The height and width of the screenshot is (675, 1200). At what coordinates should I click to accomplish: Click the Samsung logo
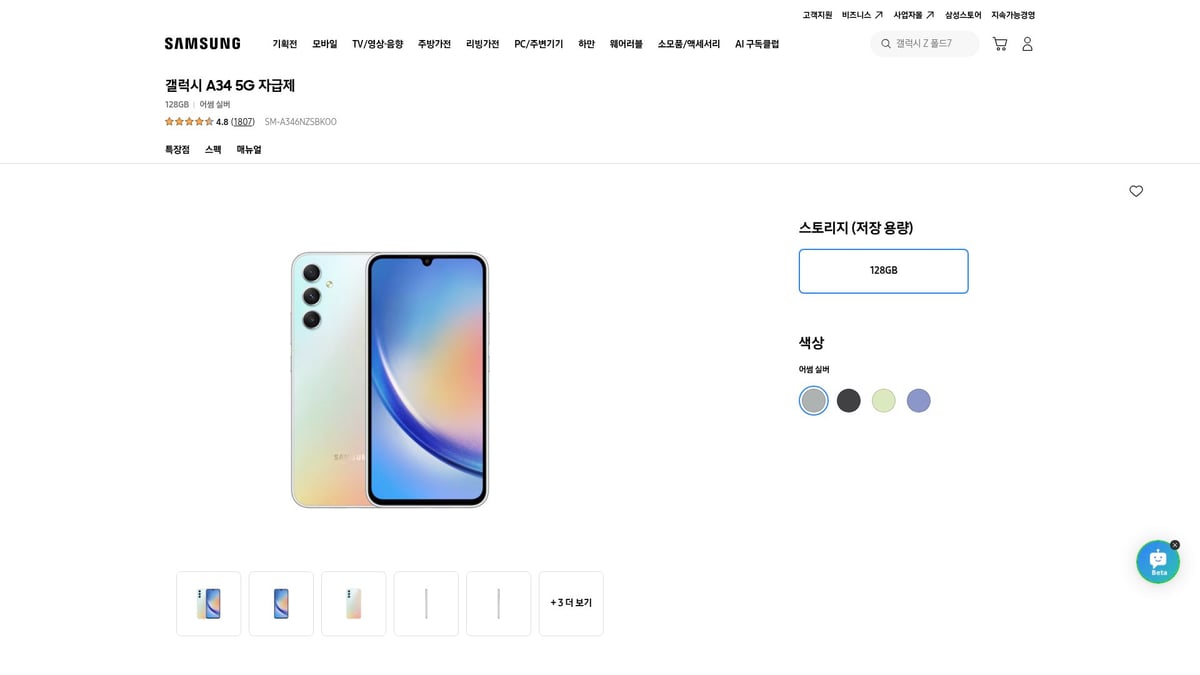202,44
